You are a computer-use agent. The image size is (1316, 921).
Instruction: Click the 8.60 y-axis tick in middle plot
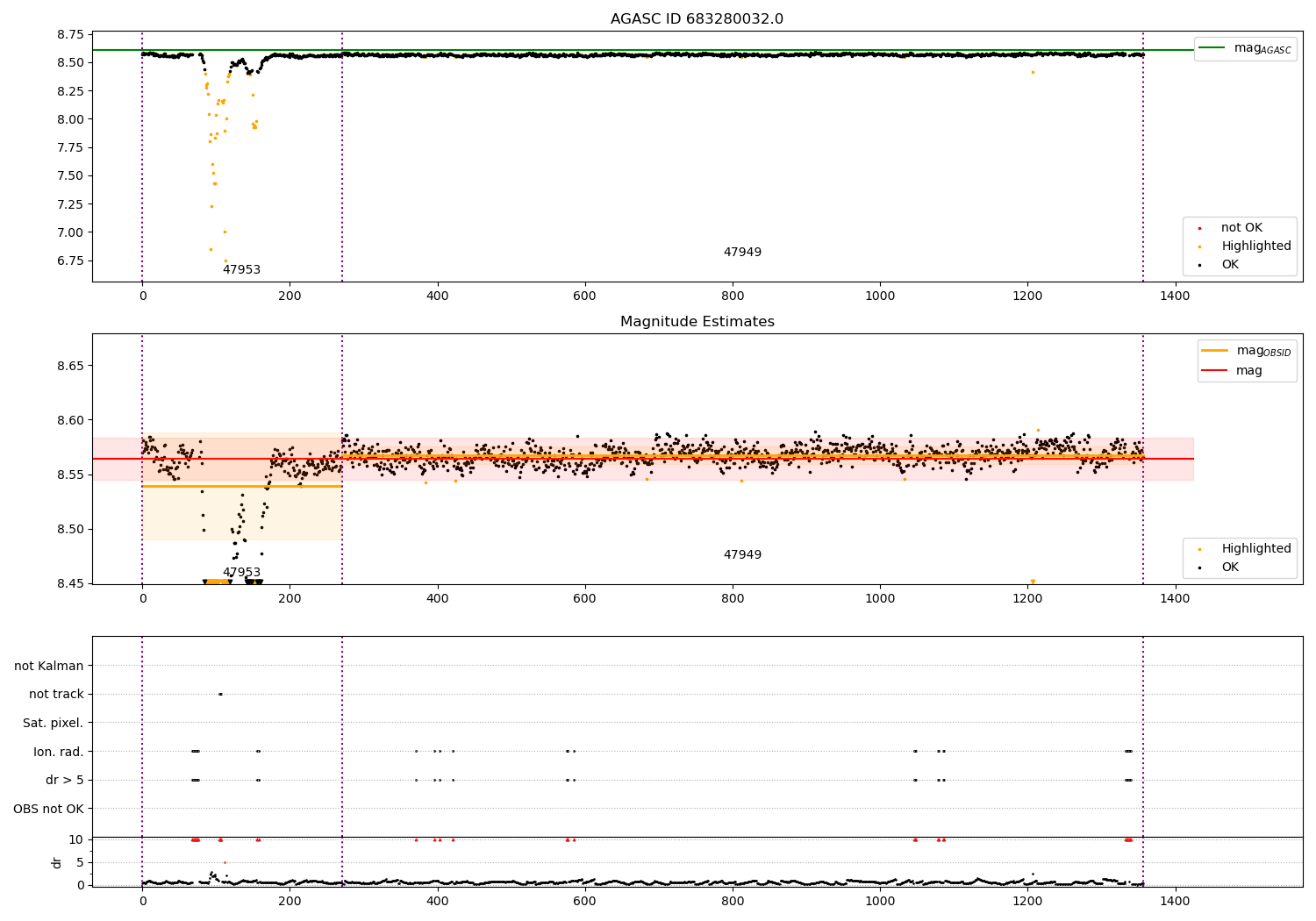click(71, 420)
